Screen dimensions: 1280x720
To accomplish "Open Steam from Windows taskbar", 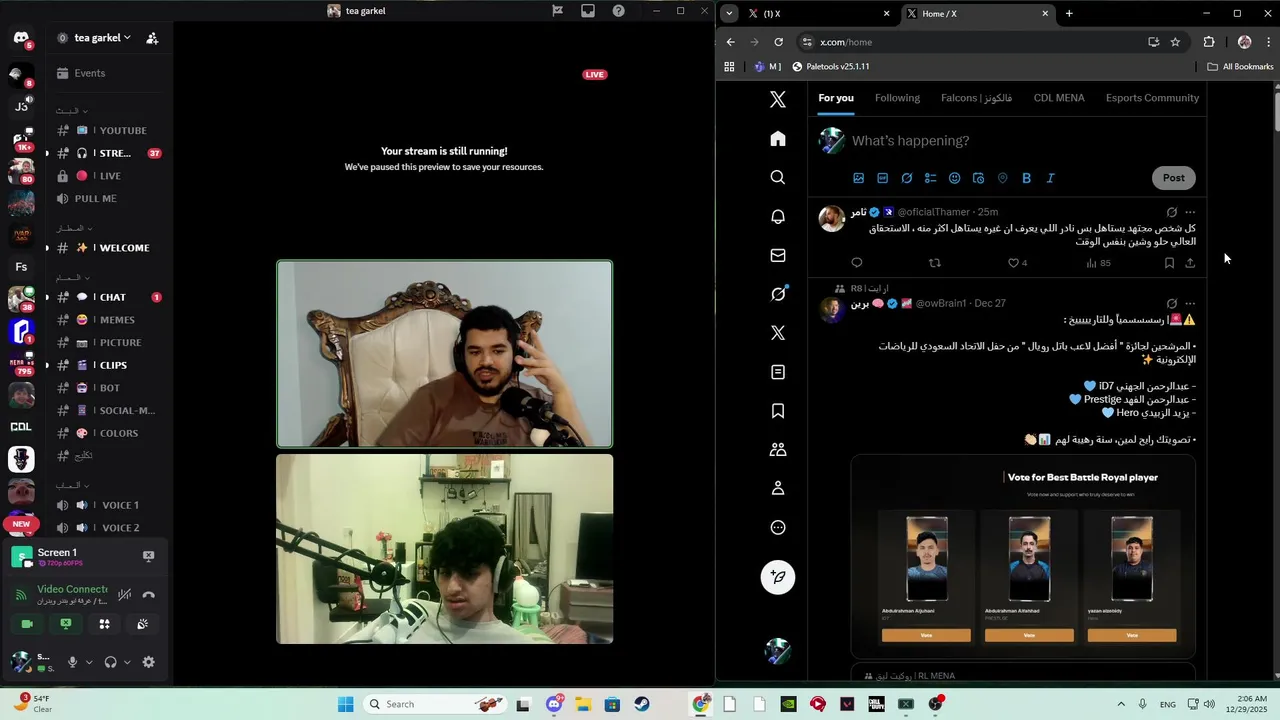I will [x=642, y=704].
